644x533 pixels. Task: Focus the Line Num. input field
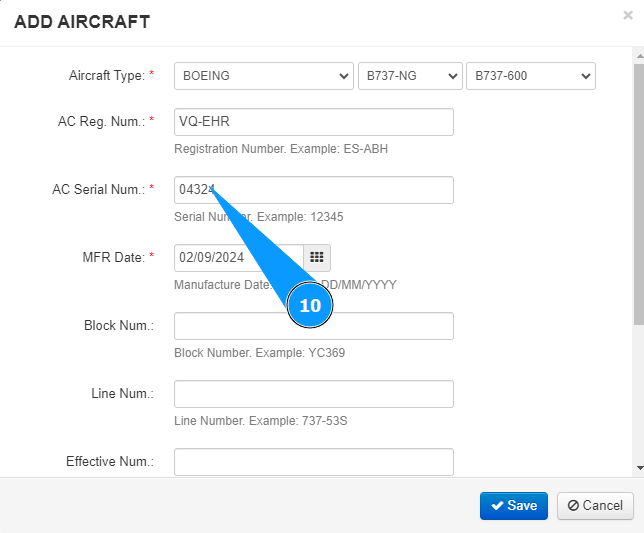(x=313, y=394)
